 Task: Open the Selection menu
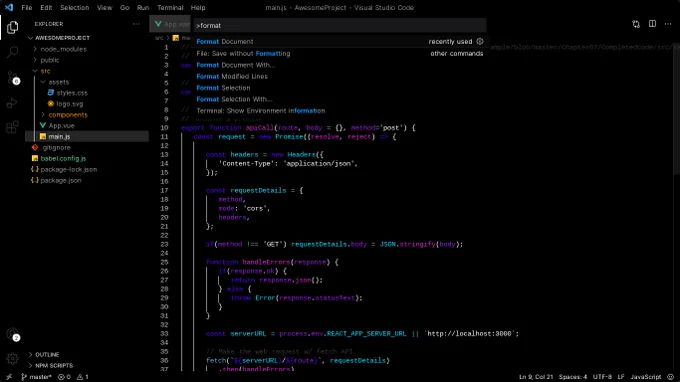tap(75, 7)
